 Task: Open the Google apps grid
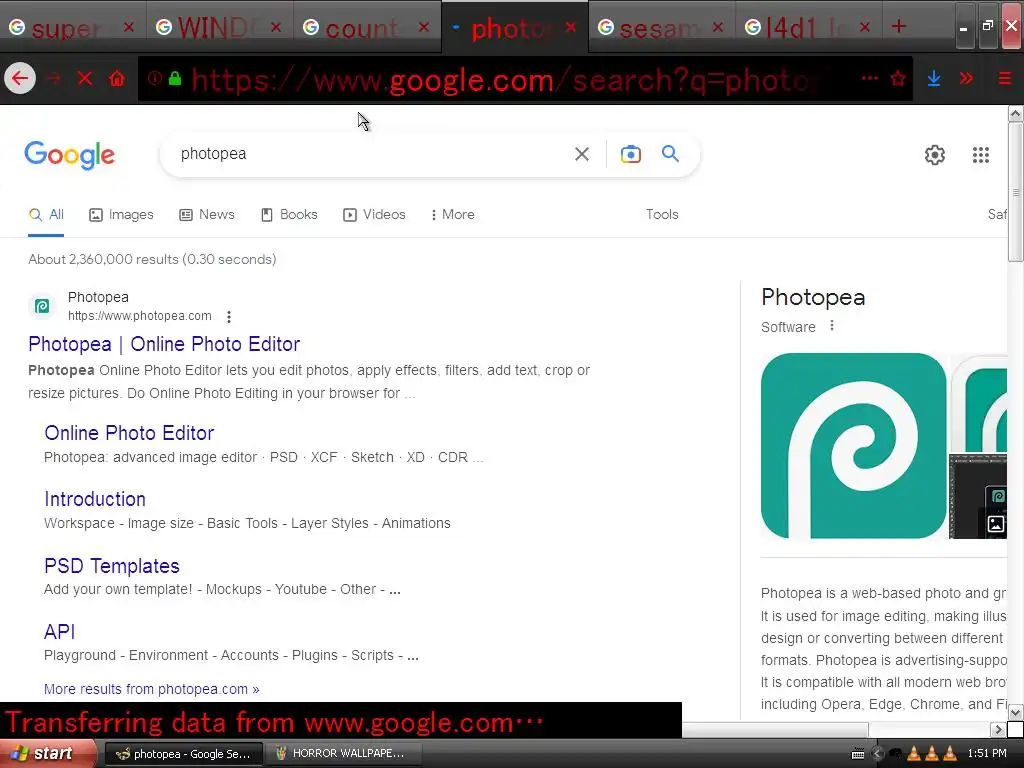(980, 155)
